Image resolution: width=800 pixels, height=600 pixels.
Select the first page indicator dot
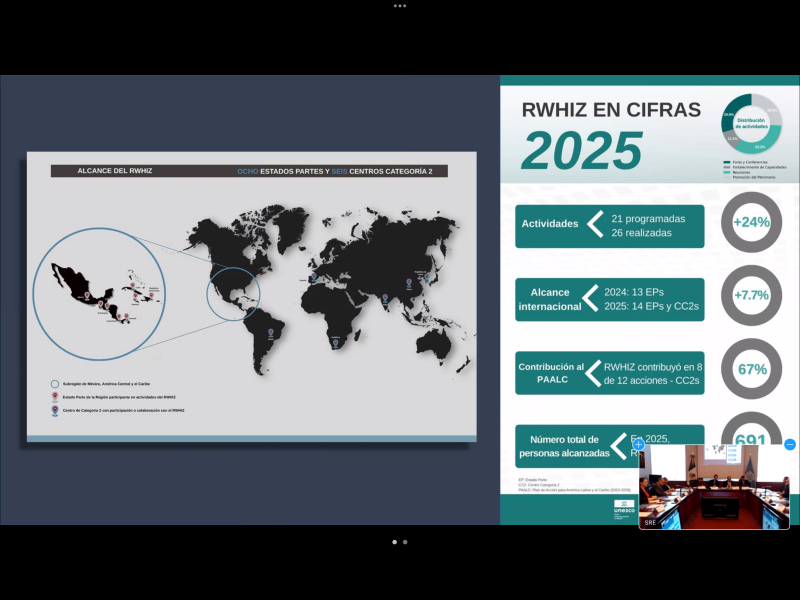tap(394, 542)
